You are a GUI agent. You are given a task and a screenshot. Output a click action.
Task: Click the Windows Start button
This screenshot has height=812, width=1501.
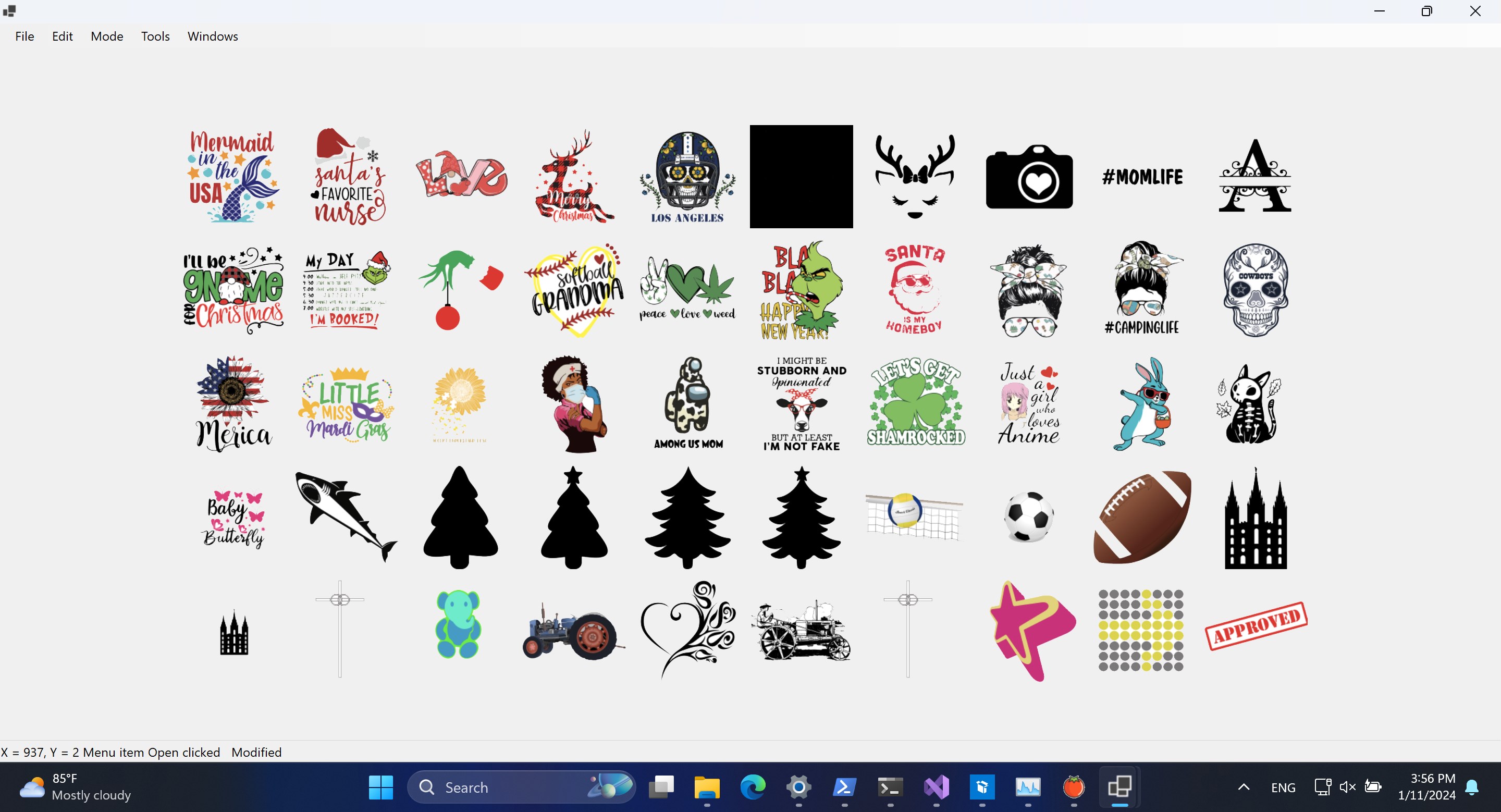(380, 787)
